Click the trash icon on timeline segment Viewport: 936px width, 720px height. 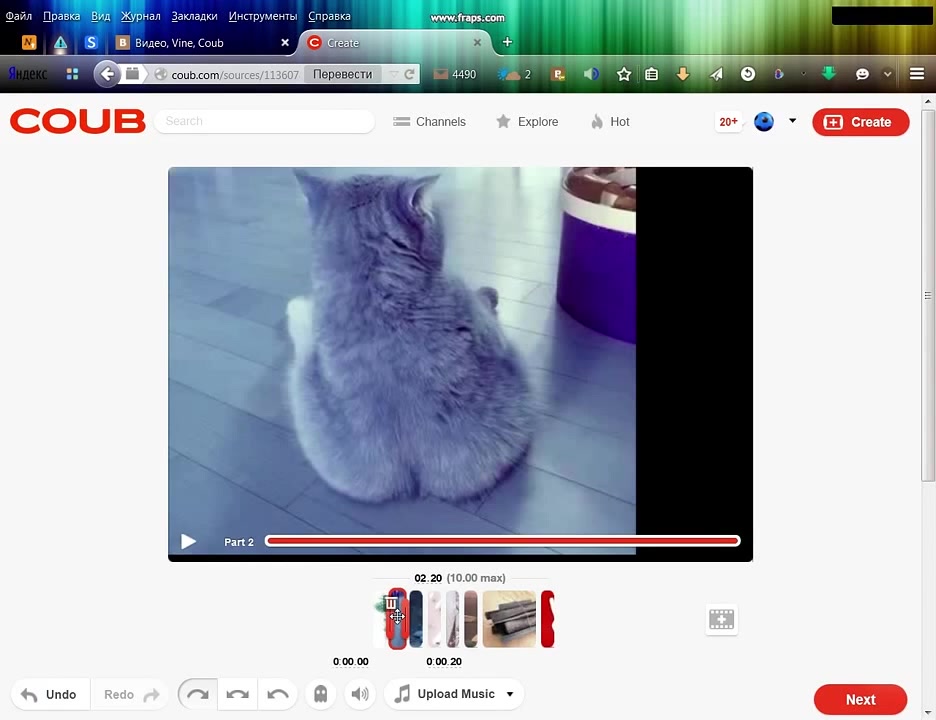391,603
